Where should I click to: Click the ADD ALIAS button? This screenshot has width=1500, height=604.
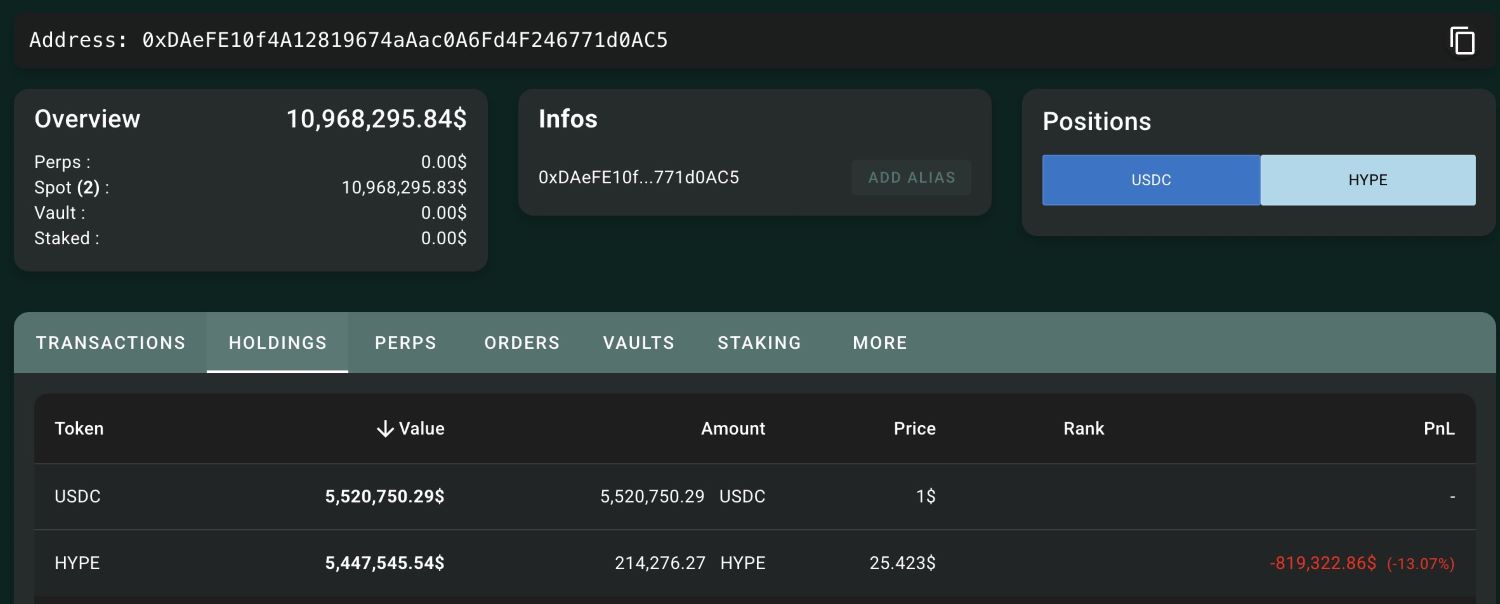[910, 177]
